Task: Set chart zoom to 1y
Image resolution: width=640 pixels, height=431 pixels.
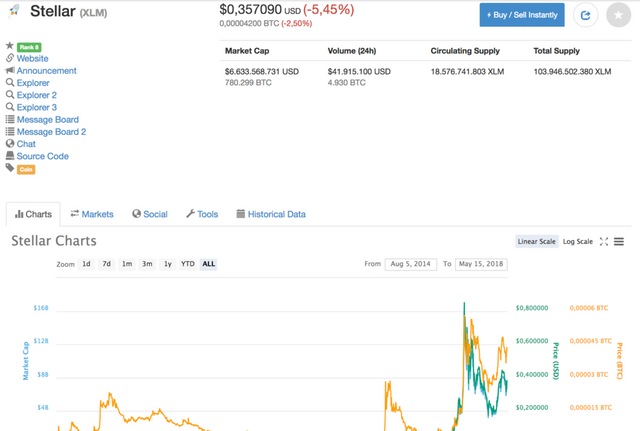Action: 168,264
